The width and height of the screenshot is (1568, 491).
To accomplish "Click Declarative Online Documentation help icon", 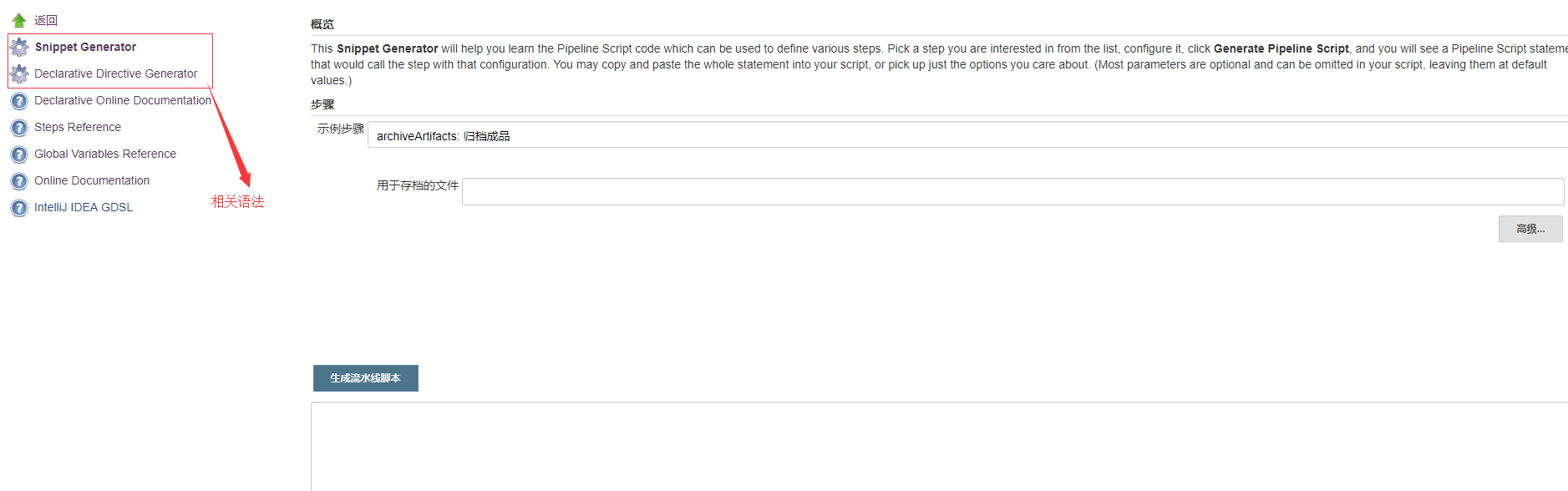I will [x=19, y=101].
